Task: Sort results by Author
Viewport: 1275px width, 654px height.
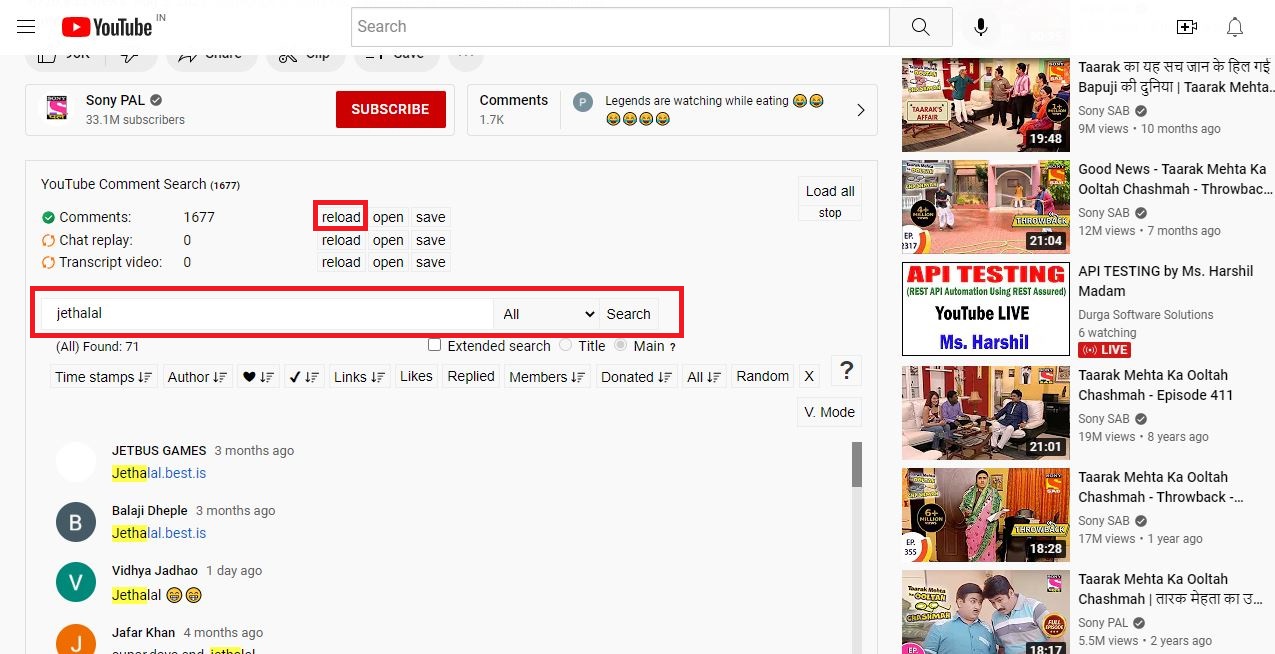Action: pyautogui.click(x=197, y=377)
